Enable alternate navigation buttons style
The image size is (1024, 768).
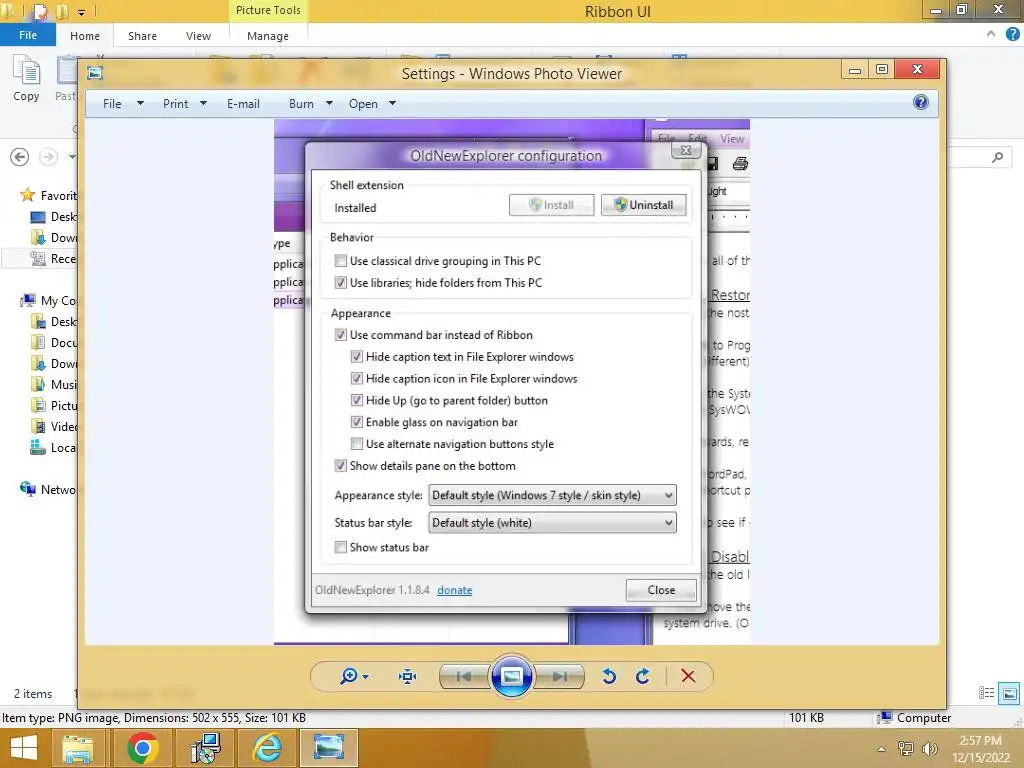[357, 444]
